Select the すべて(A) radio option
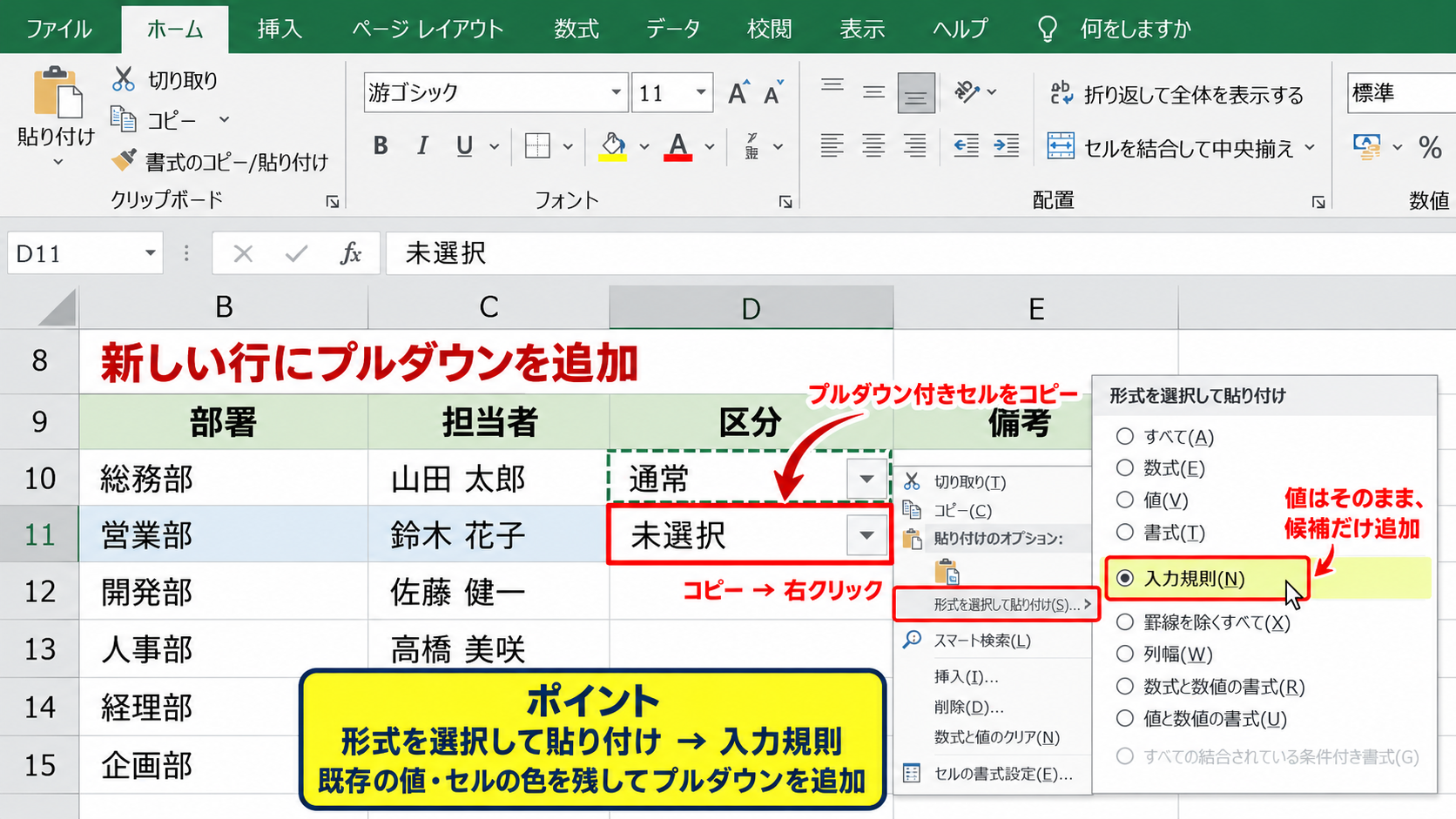Image resolution: width=1456 pixels, height=819 pixels. click(x=1125, y=436)
